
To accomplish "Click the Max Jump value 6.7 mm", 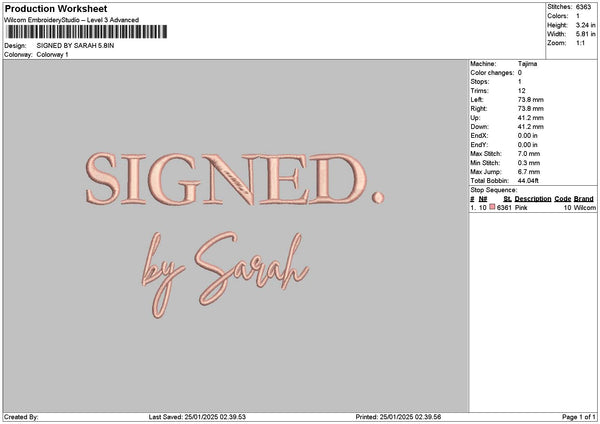I will click(529, 172).
